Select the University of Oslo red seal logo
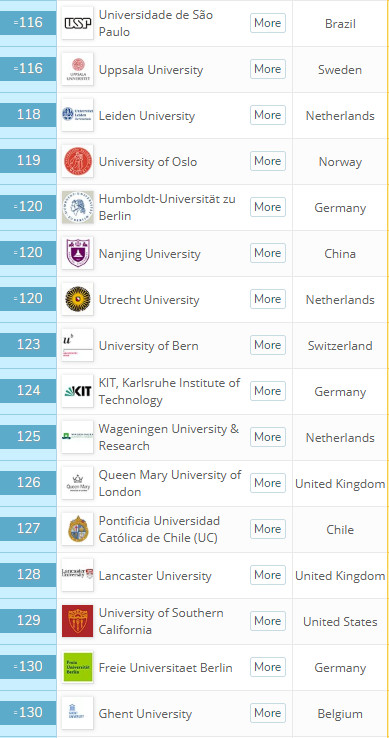The image size is (389, 738). 78,161
